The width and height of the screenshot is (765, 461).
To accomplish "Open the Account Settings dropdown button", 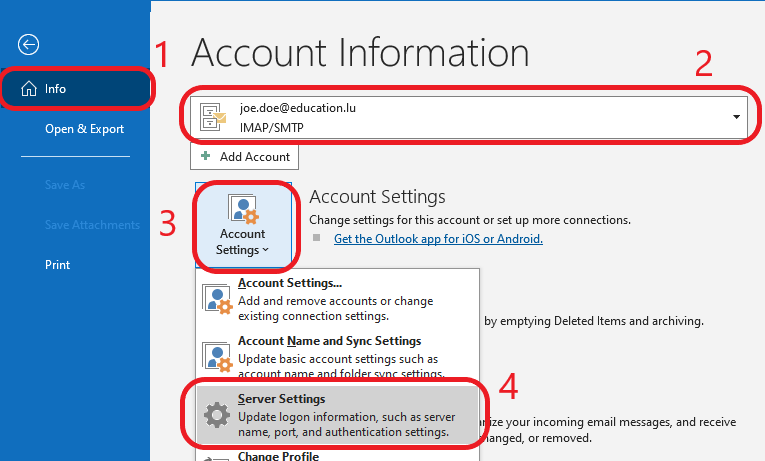I will (x=243, y=225).
